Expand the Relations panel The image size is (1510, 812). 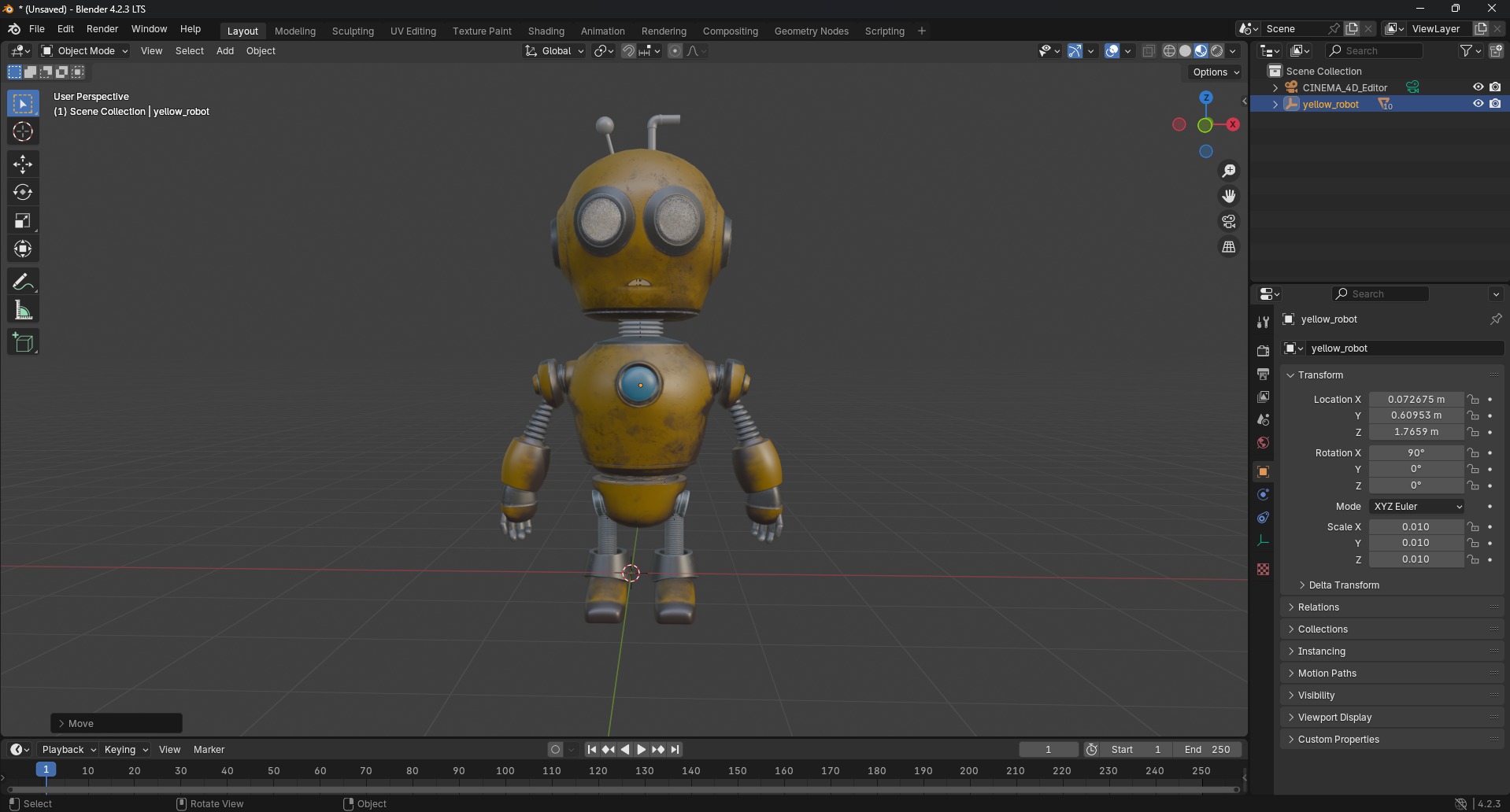point(1318,607)
